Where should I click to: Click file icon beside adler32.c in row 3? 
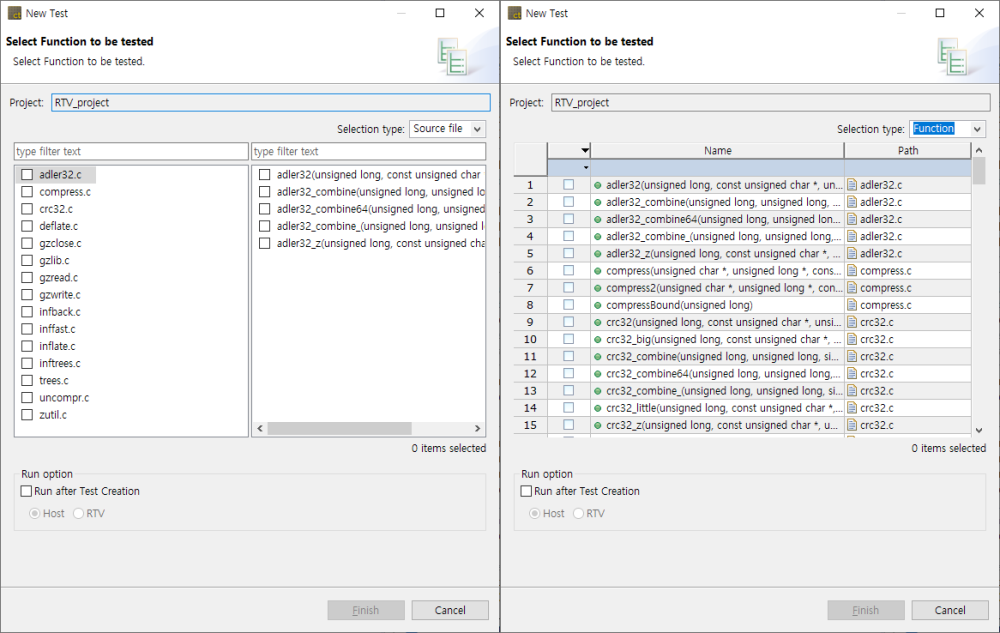(851, 219)
